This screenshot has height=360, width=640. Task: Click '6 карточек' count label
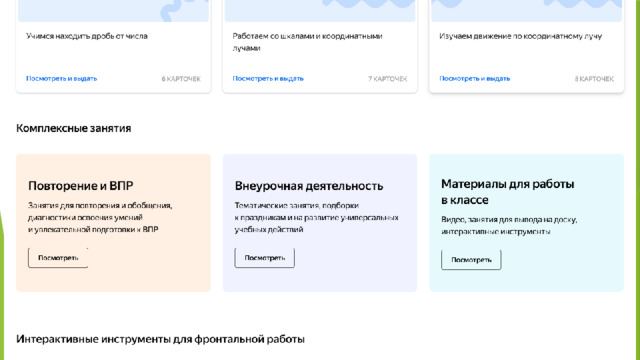[181, 79]
